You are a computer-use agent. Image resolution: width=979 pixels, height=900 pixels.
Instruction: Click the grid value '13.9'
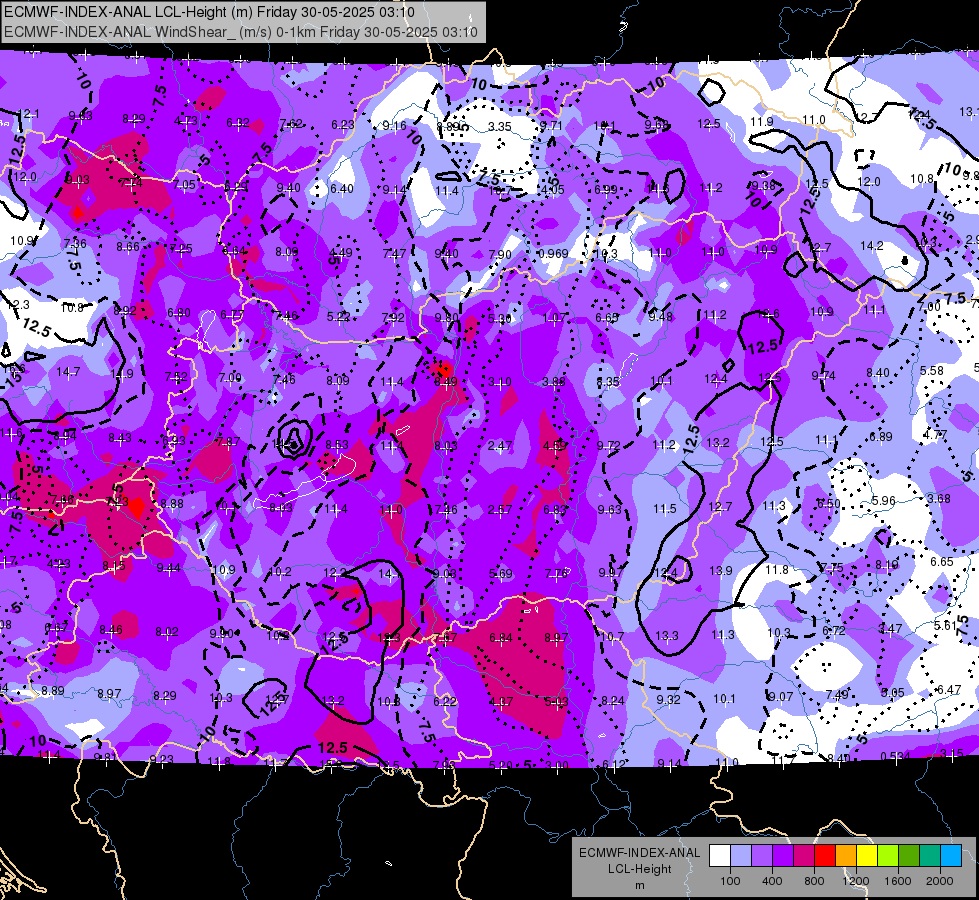coord(721,571)
